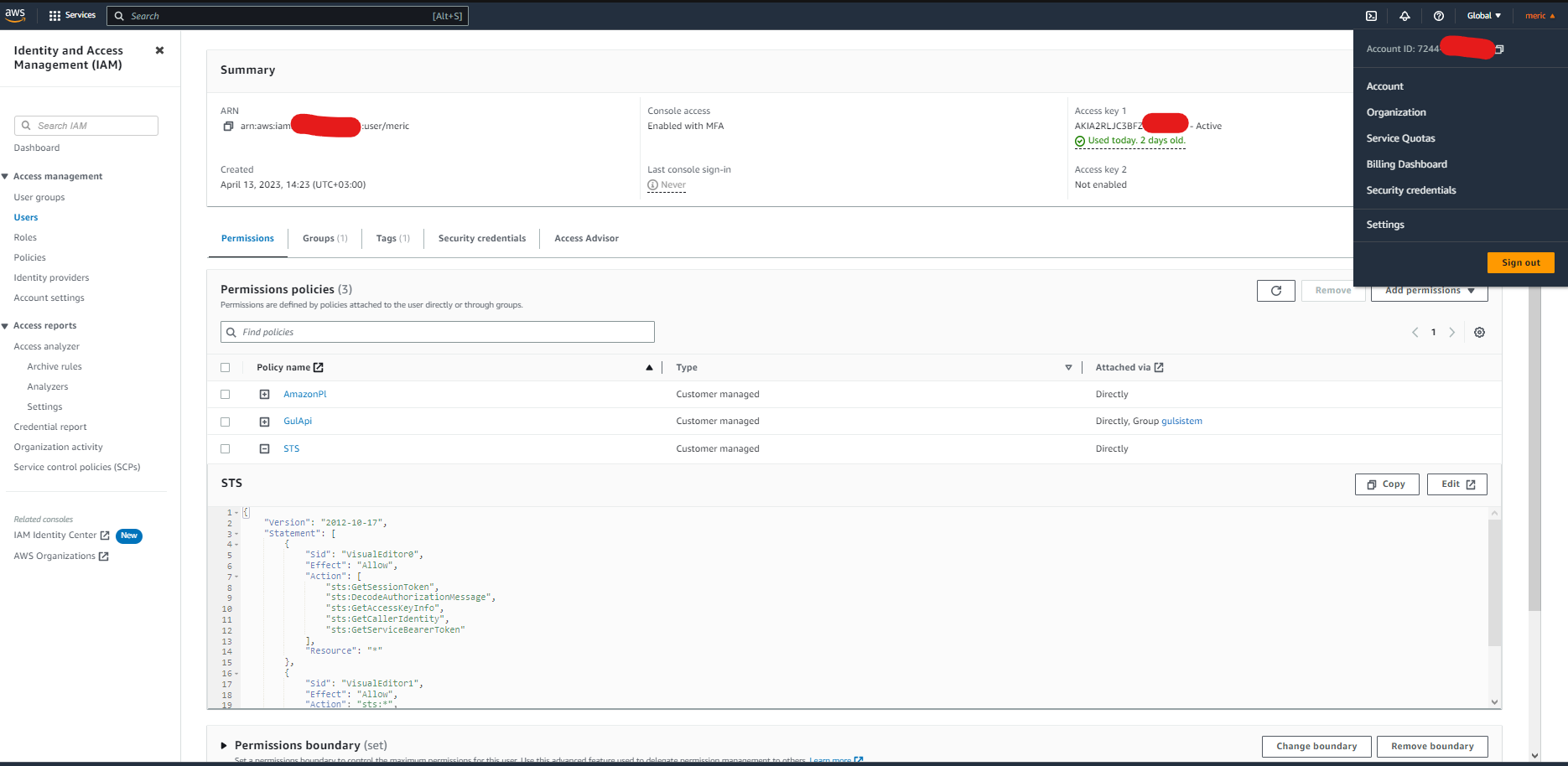Viewport: 1568px width, 766px height.
Task: Open the Access Advisor tab
Action: 586,238
